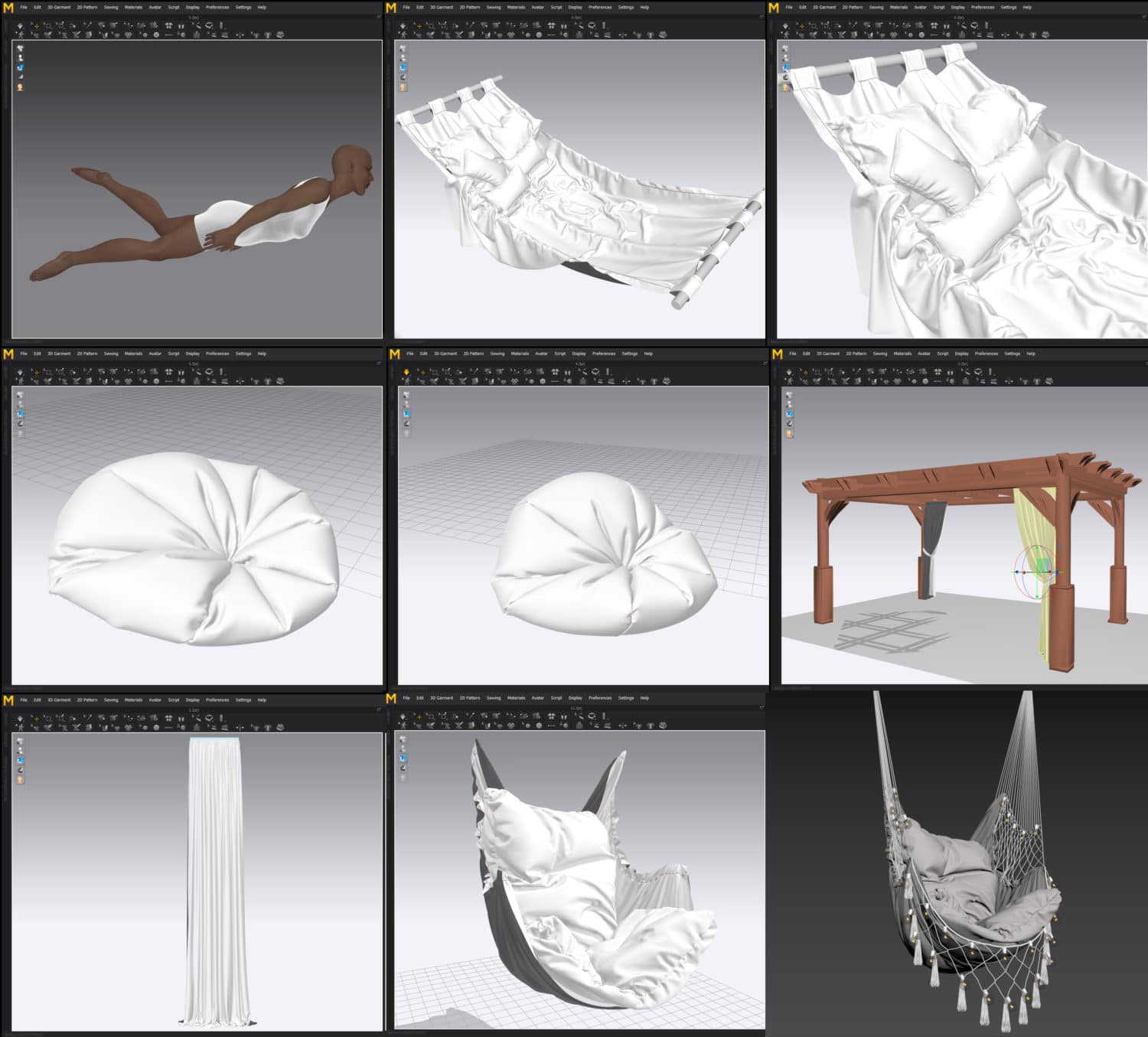Click the orange Simulate arrow icon
This screenshot has height=1037, width=1148.
(406, 372)
